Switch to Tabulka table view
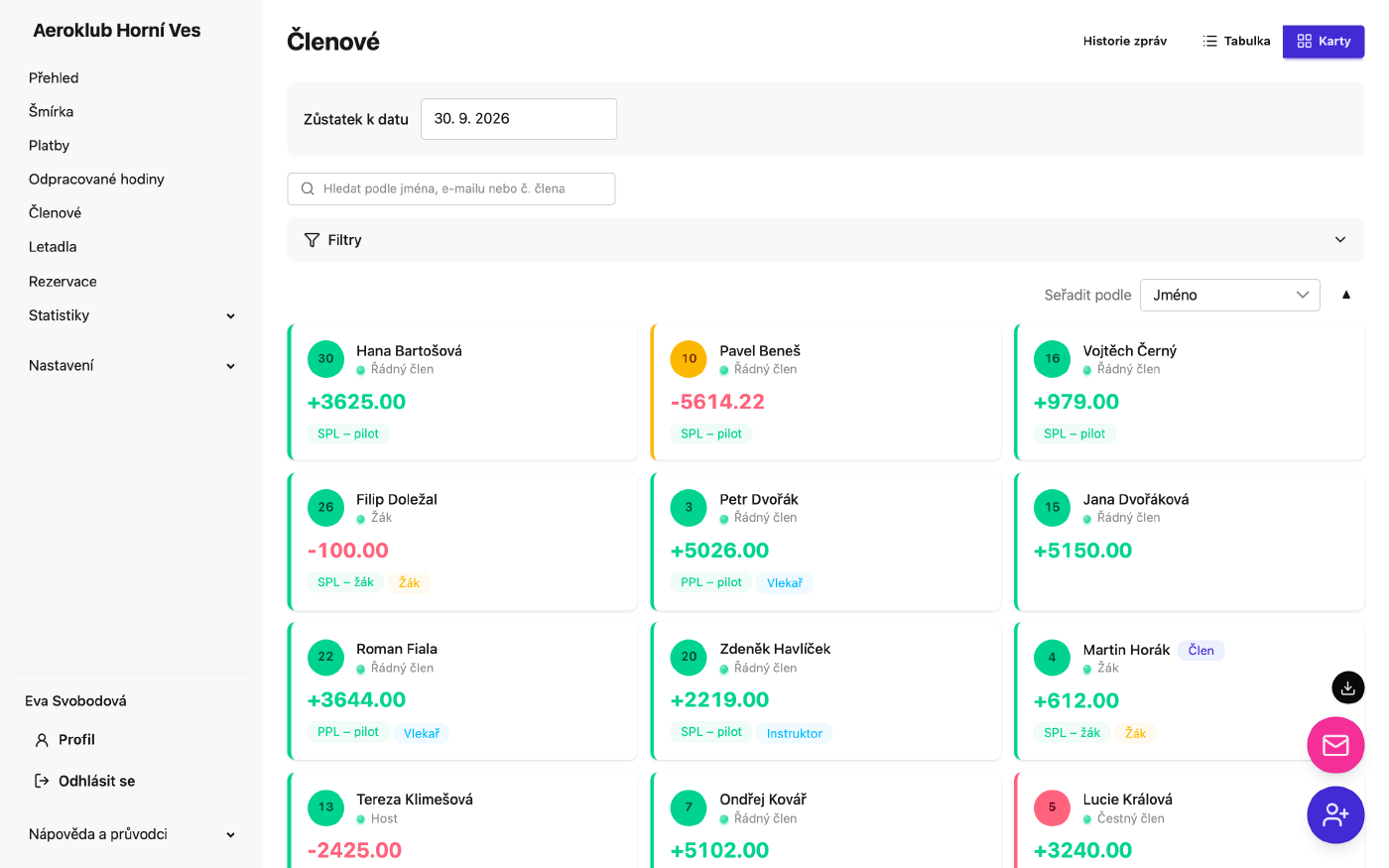The height and width of the screenshot is (868, 1389). (1236, 42)
